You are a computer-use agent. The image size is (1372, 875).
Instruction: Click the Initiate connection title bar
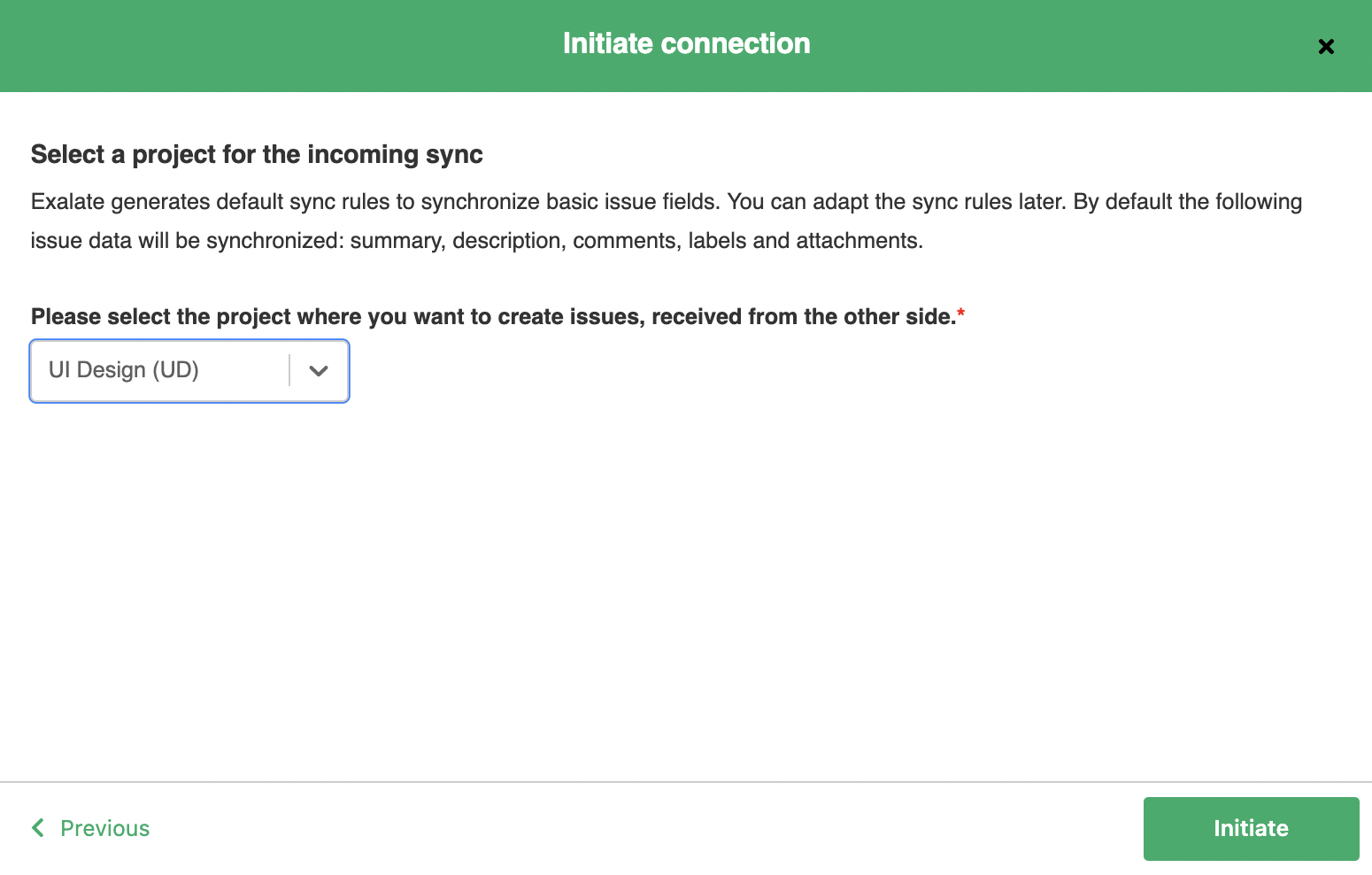(686, 43)
